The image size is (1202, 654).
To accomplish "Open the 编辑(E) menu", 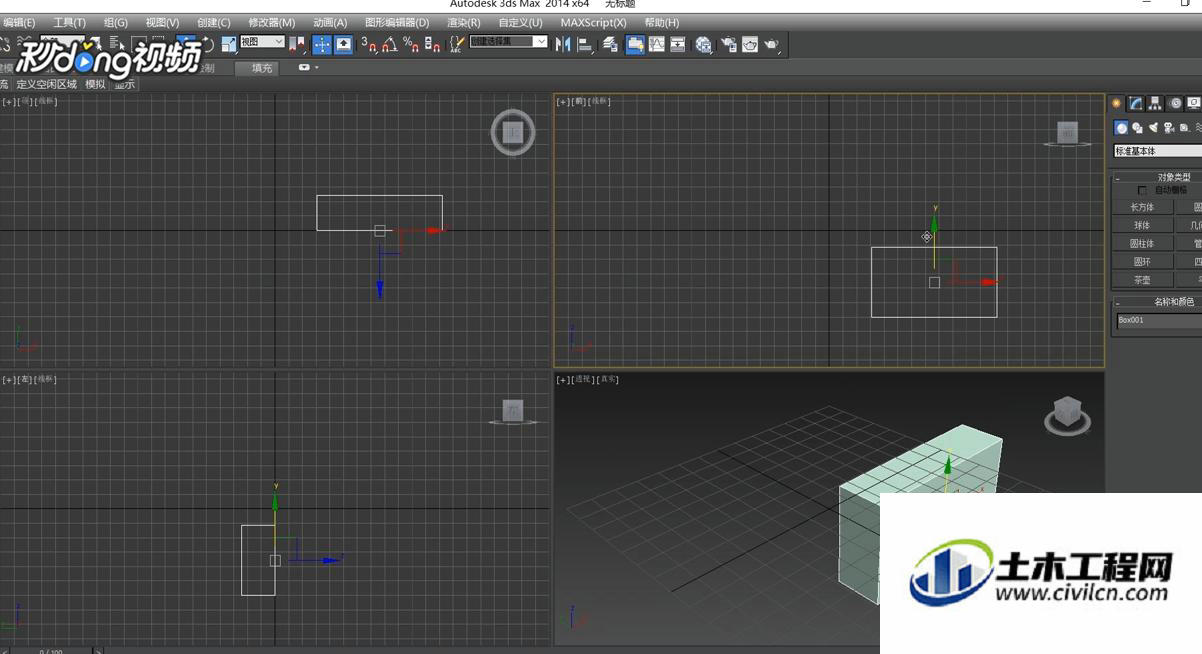I will pos(18,22).
